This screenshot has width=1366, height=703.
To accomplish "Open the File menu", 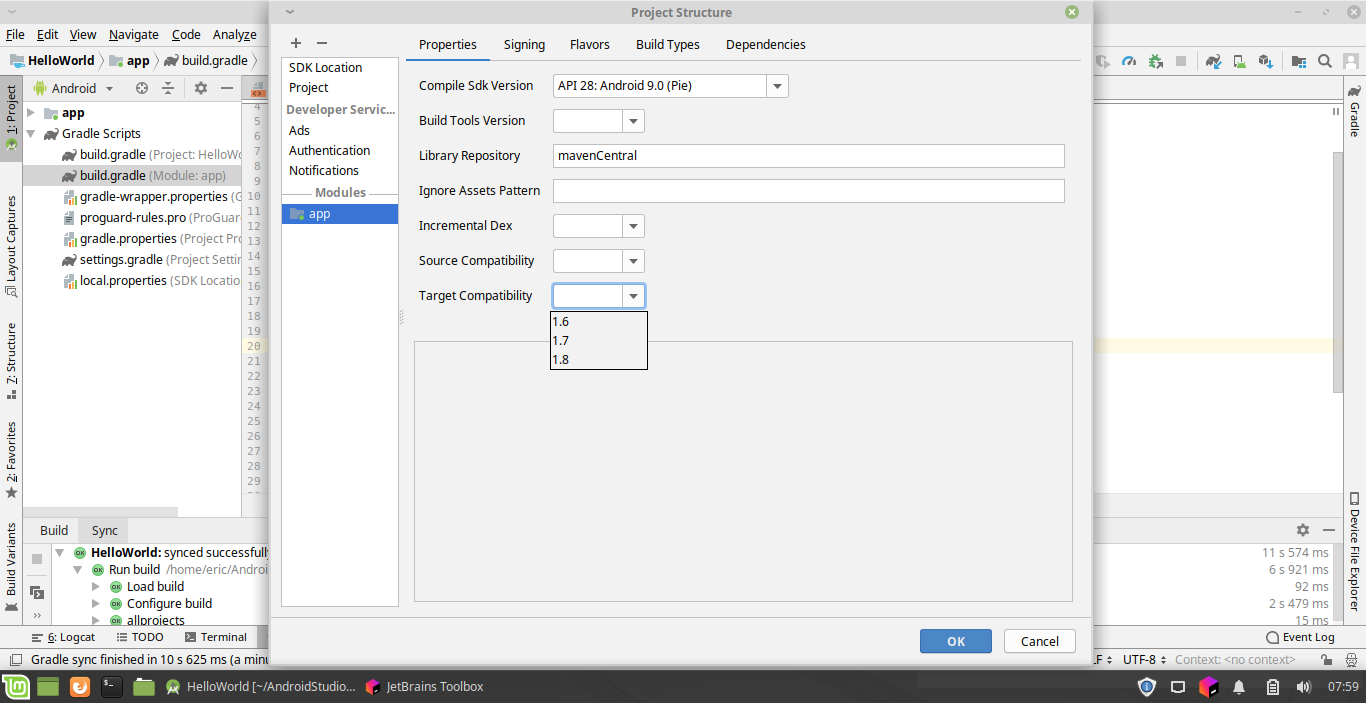I will (x=15, y=34).
